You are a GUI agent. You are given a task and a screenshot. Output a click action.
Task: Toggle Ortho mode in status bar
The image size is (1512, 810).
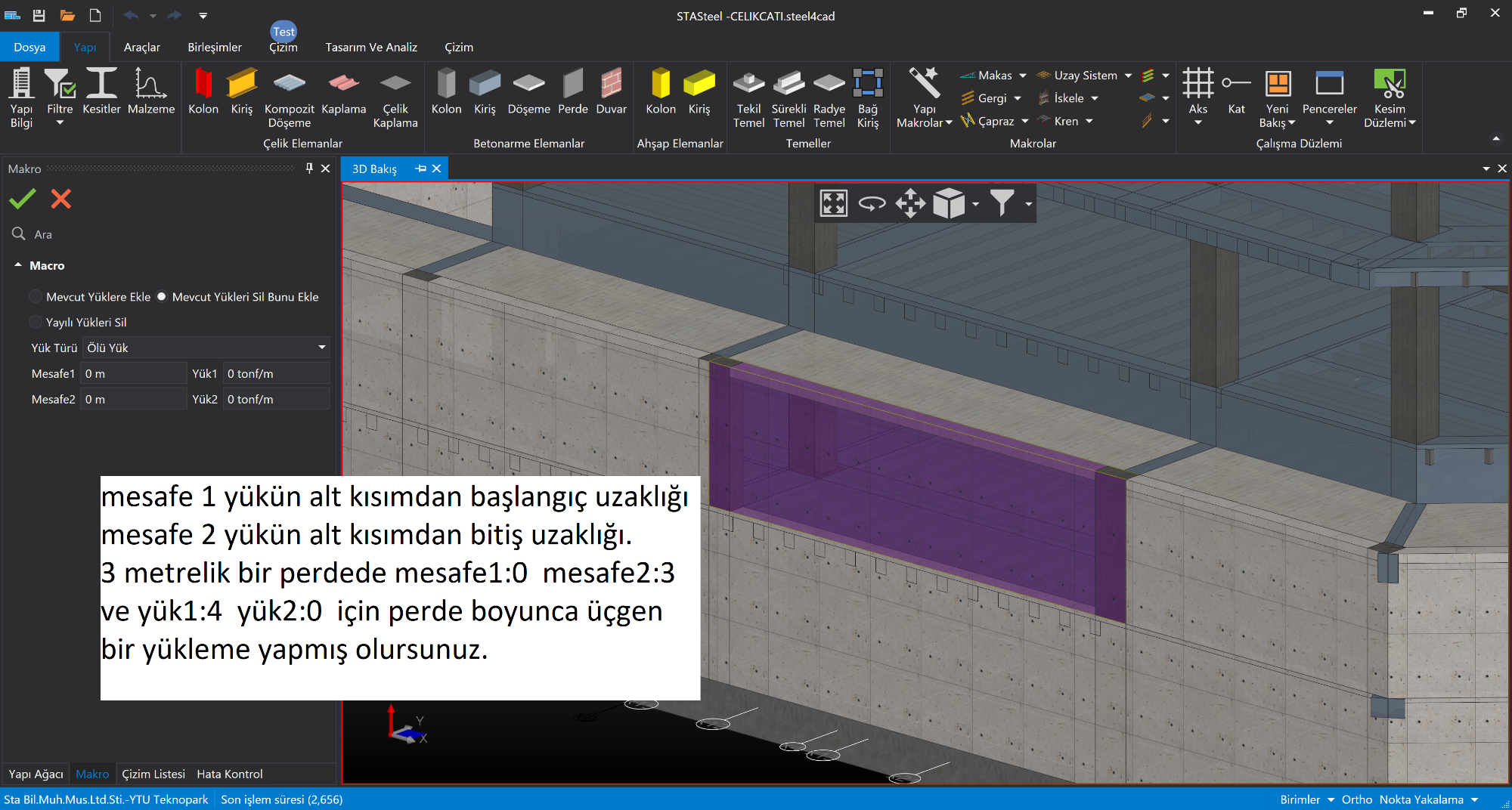click(1356, 799)
